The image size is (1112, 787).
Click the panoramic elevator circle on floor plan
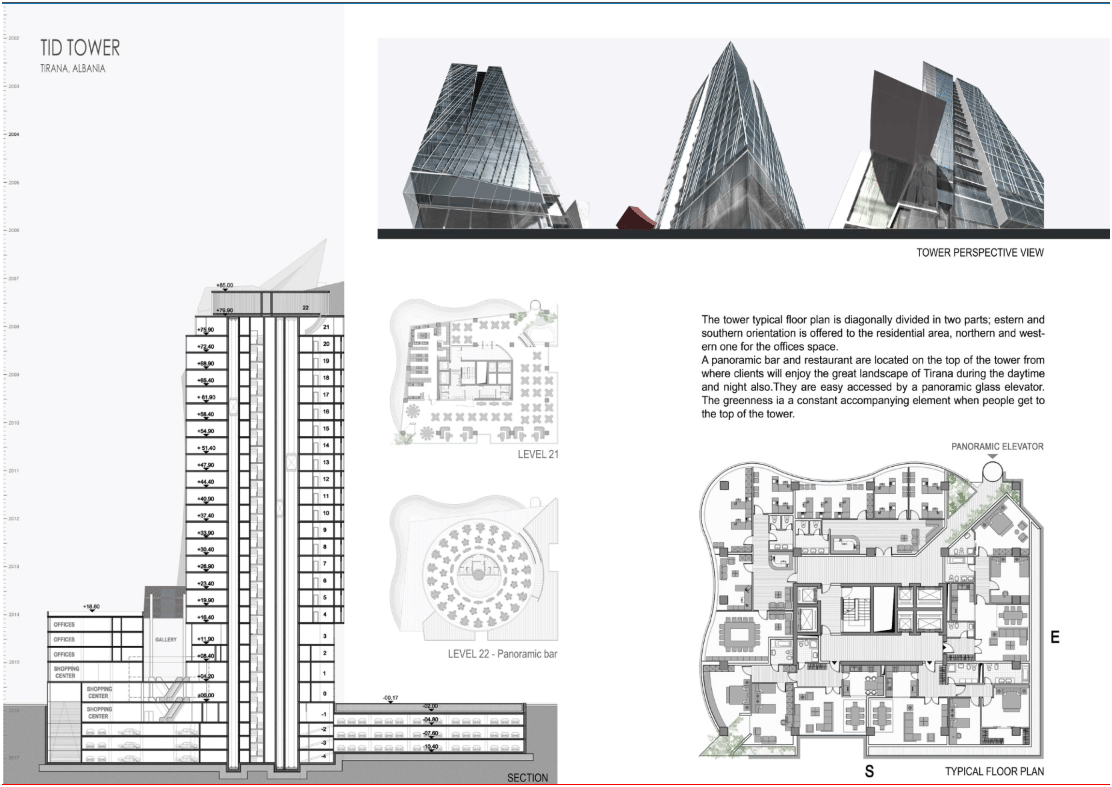click(991, 469)
